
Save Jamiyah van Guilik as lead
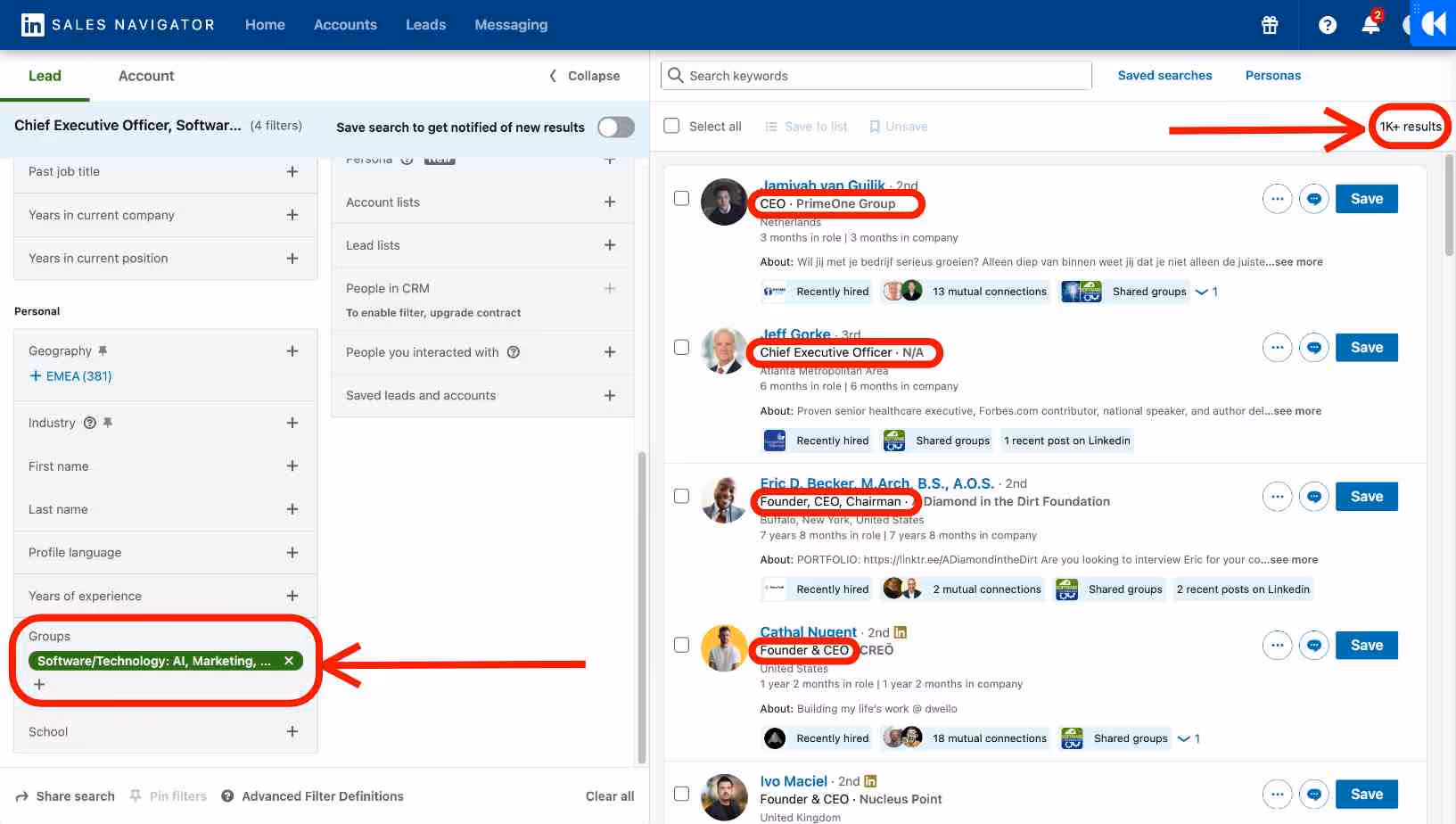click(1366, 199)
